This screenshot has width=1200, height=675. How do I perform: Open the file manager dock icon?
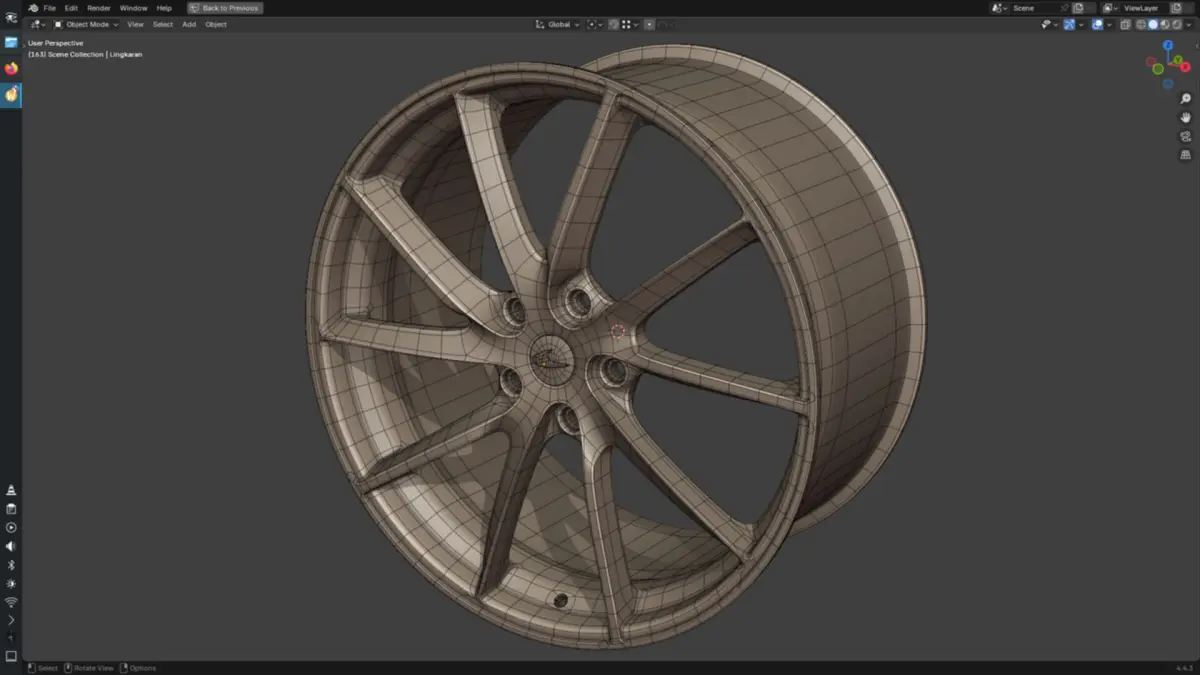[x=11, y=43]
